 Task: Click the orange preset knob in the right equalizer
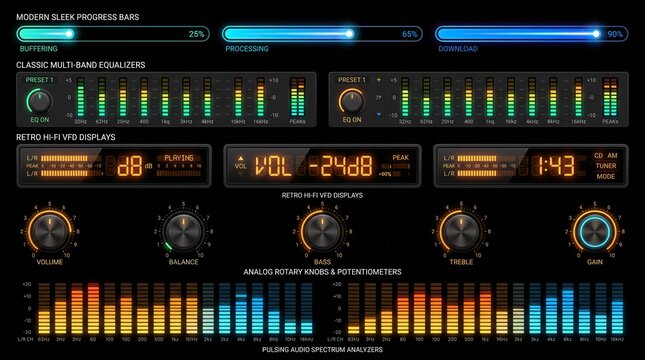(352, 101)
